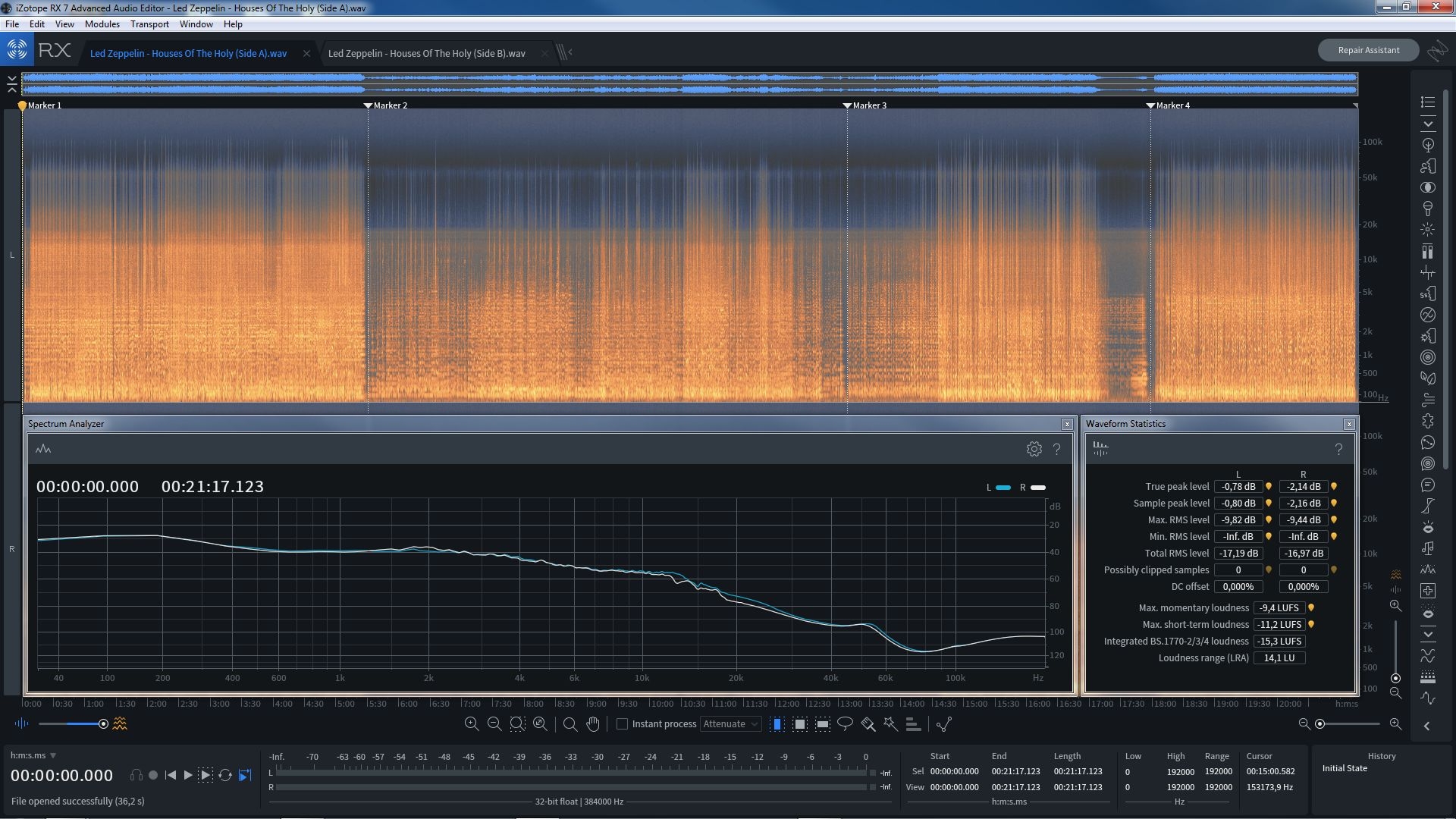
Task: Open the Attenuate instant process dropdown
Action: coord(730,724)
